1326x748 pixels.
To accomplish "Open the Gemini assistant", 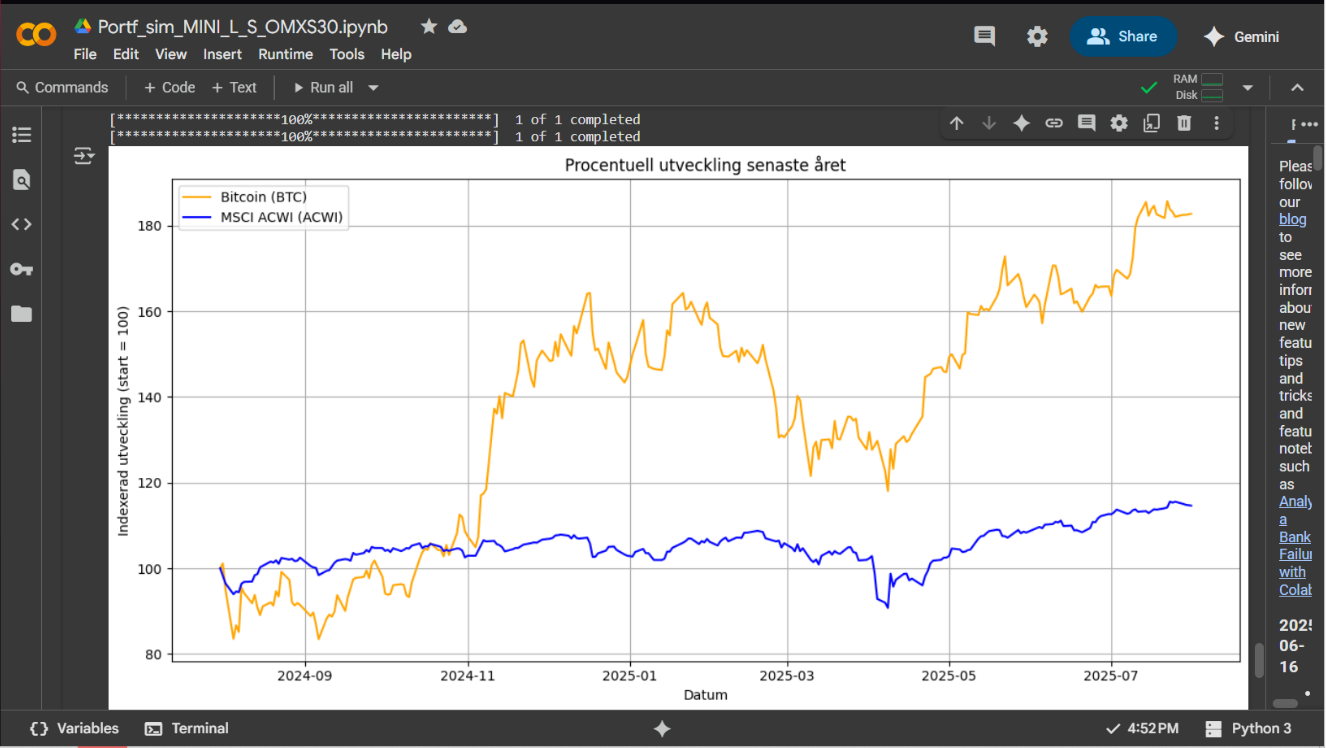I will coord(1242,37).
